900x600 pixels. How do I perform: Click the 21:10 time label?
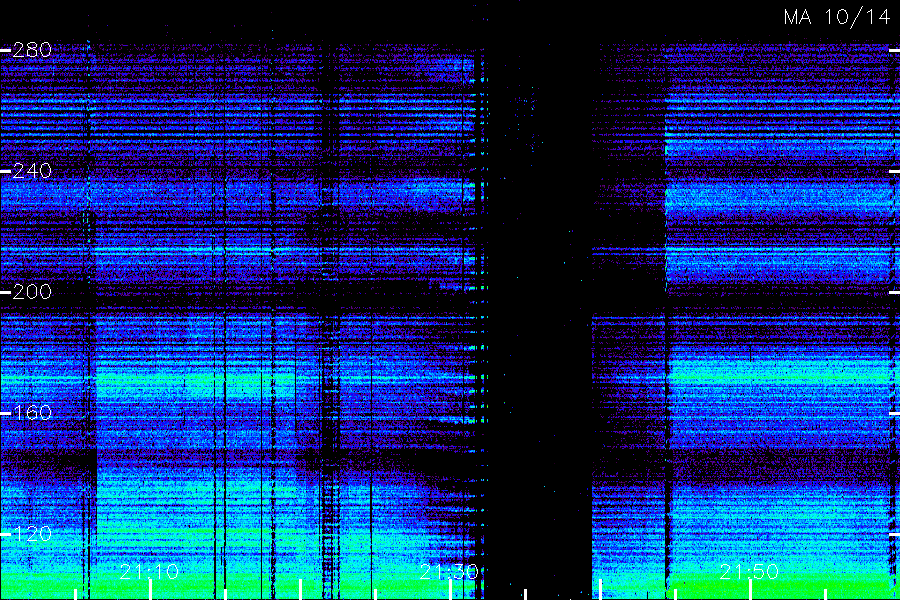(x=149, y=571)
